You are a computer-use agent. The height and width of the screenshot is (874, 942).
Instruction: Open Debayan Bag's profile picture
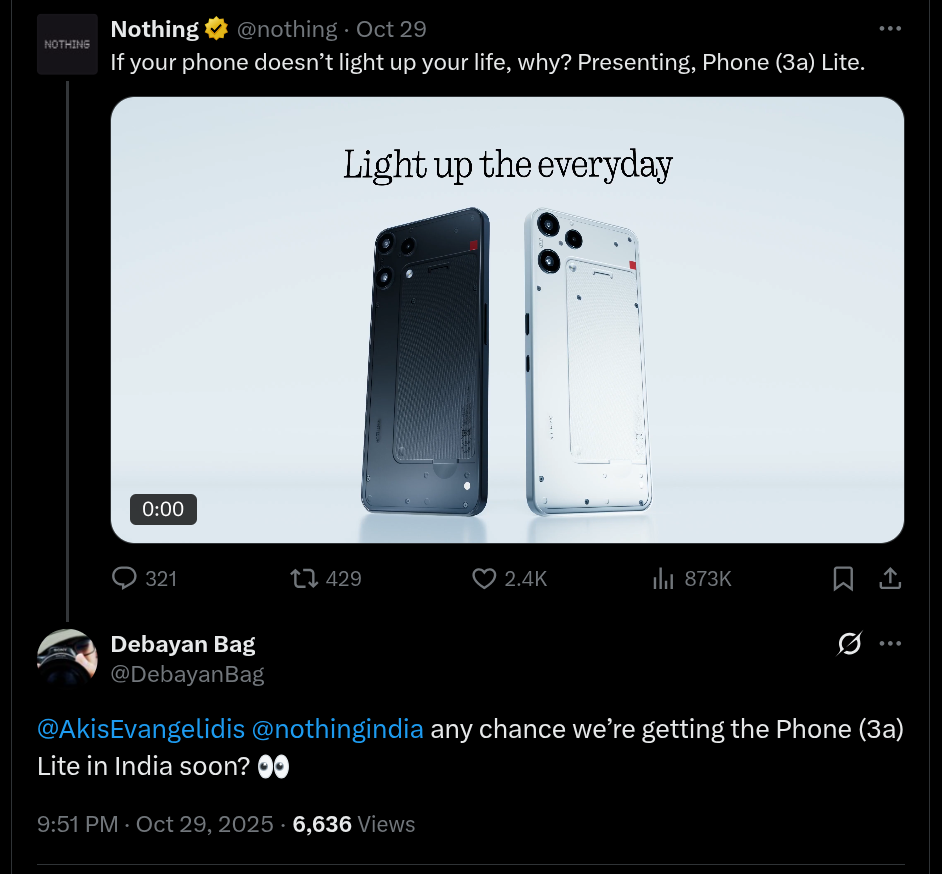[67, 659]
